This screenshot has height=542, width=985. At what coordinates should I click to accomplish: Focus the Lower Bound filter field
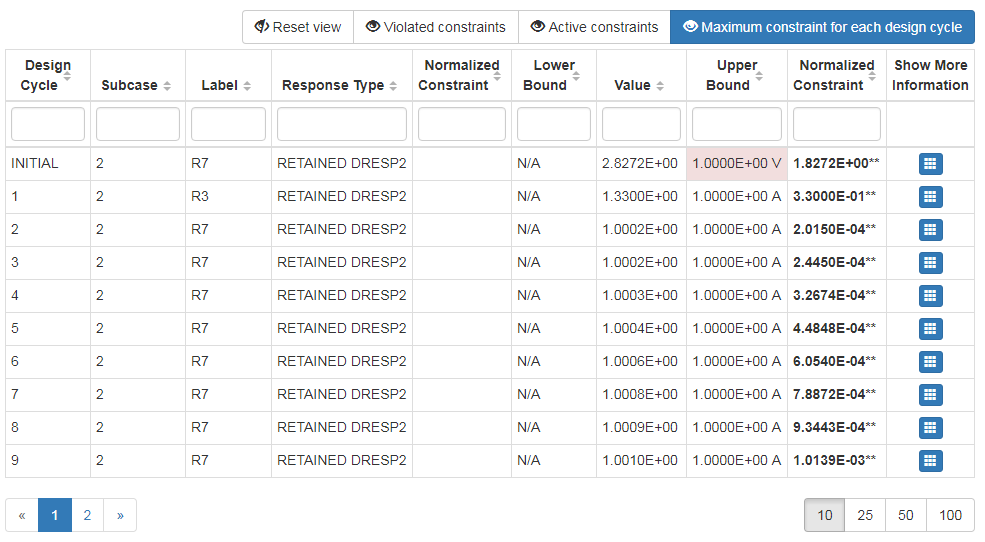pos(553,124)
